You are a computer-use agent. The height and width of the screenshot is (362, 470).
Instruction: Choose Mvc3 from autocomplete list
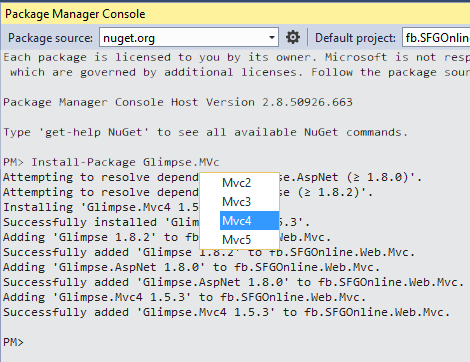(239, 202)
